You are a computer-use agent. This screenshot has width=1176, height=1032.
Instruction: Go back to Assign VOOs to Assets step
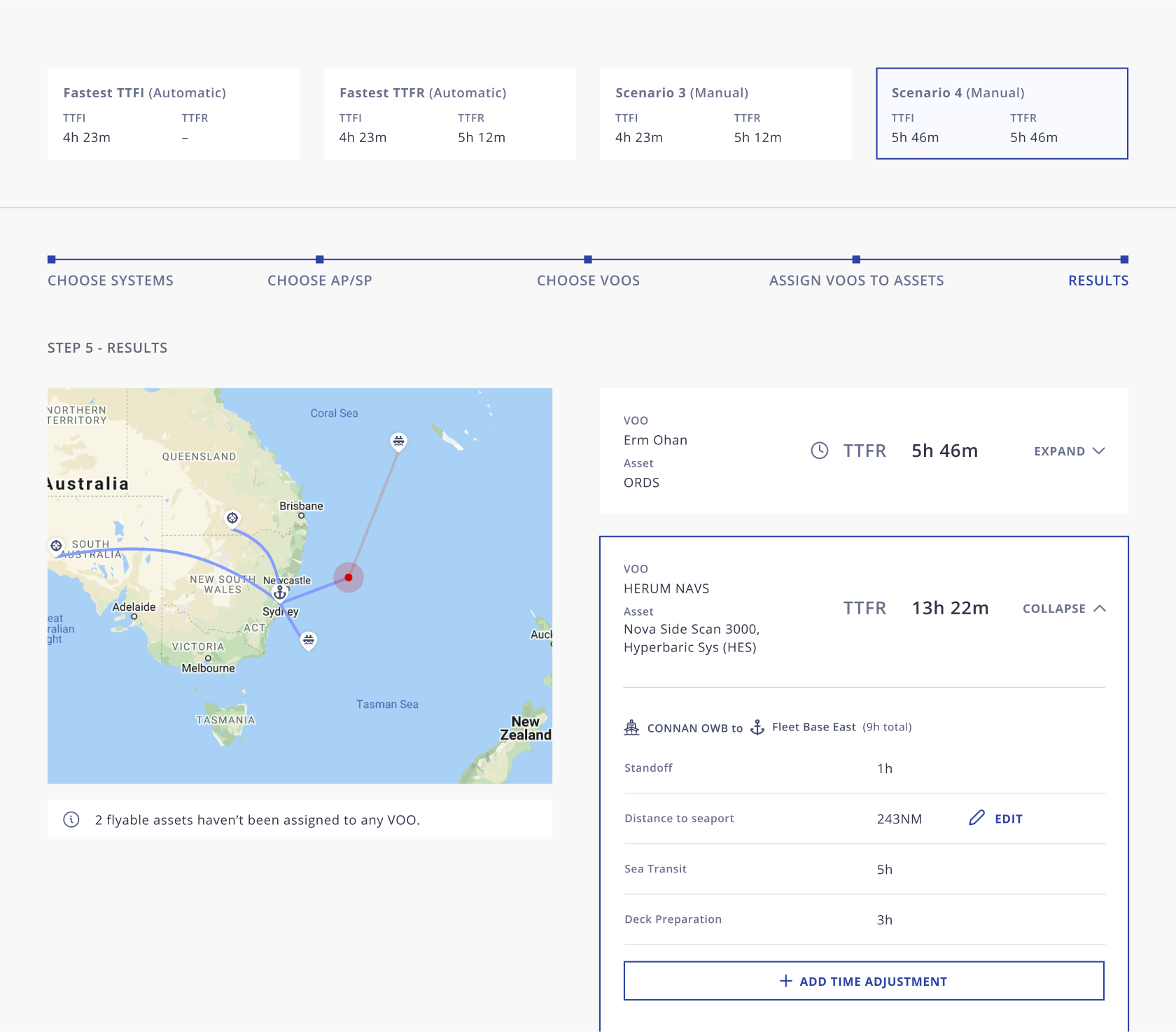(x=856, y=281)
